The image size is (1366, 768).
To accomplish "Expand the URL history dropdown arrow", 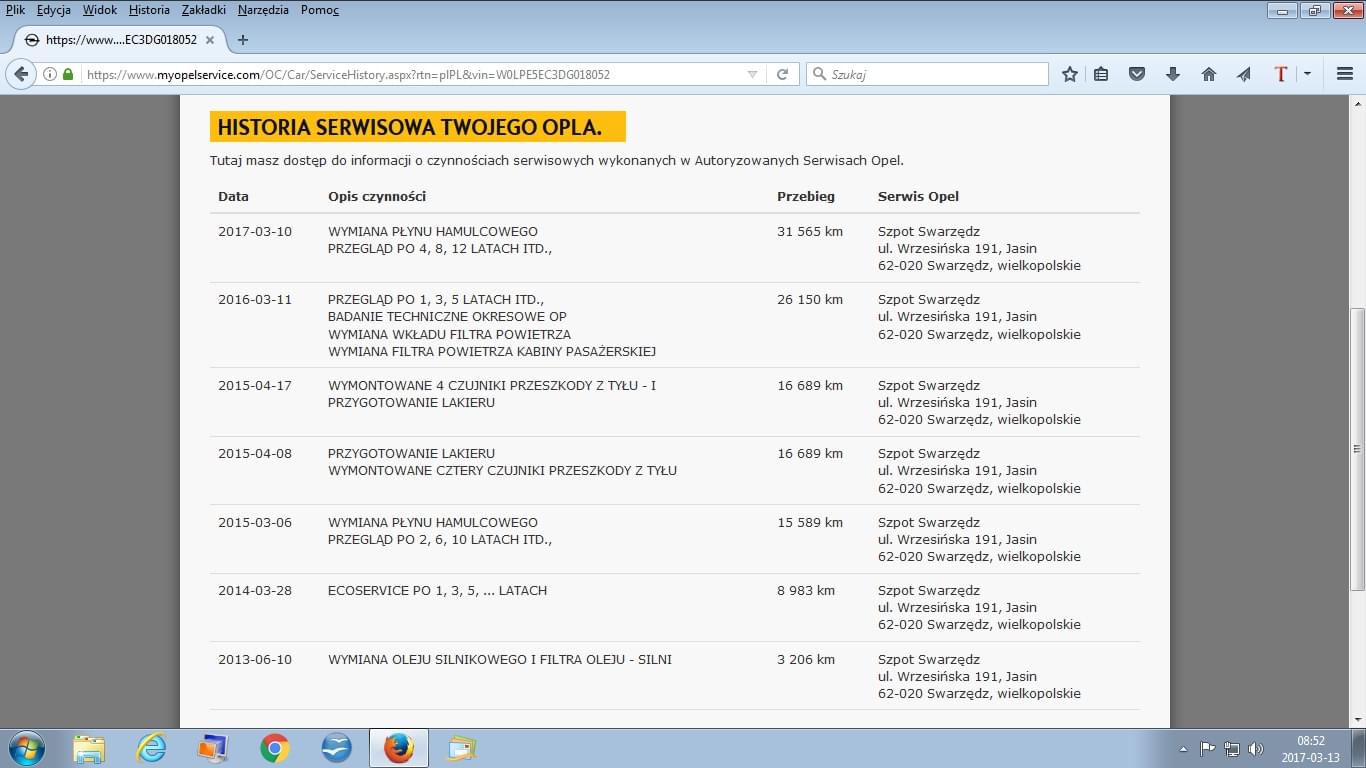I will (x=752, y=74).
